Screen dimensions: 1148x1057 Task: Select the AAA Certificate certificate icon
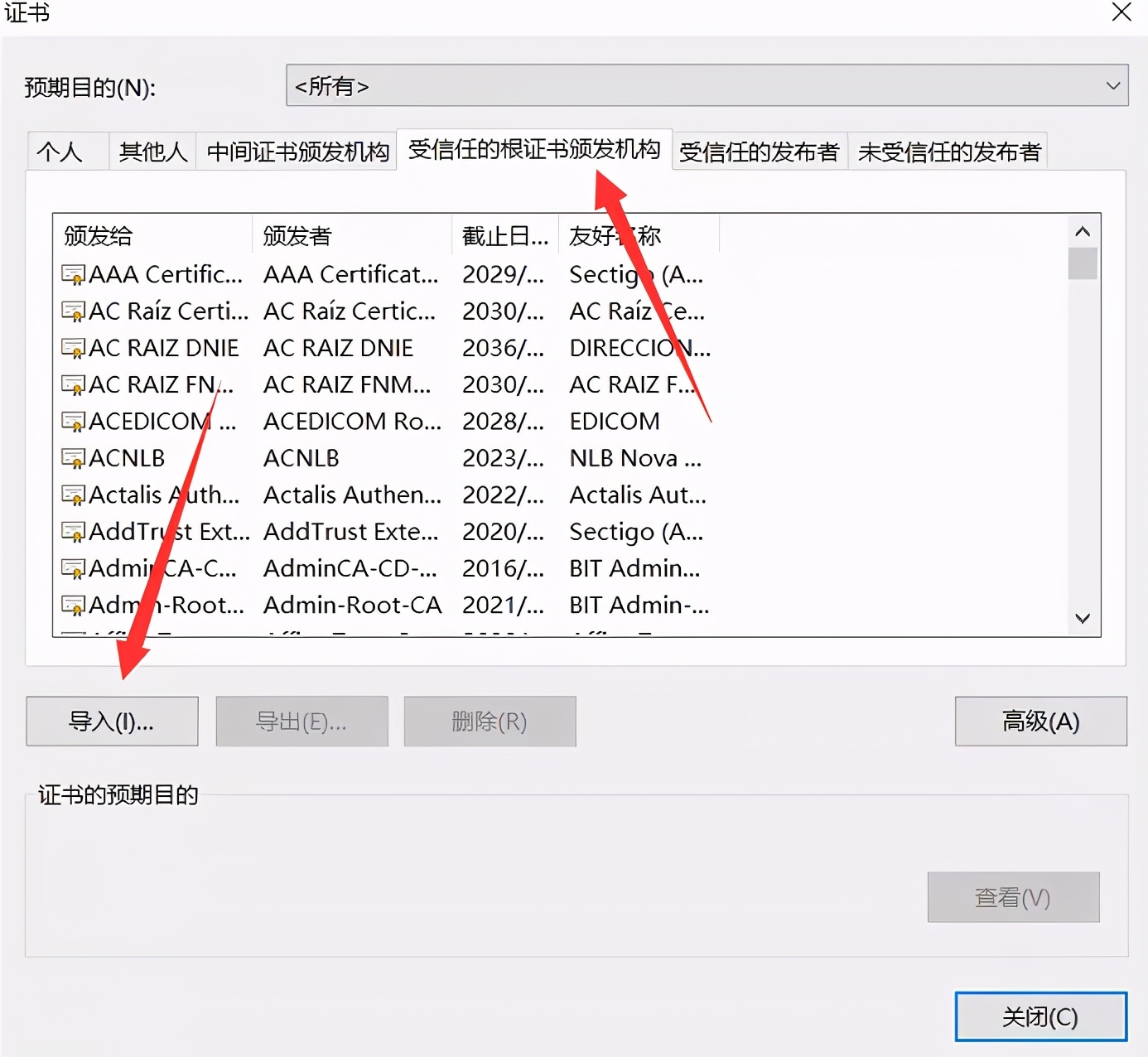73,274
